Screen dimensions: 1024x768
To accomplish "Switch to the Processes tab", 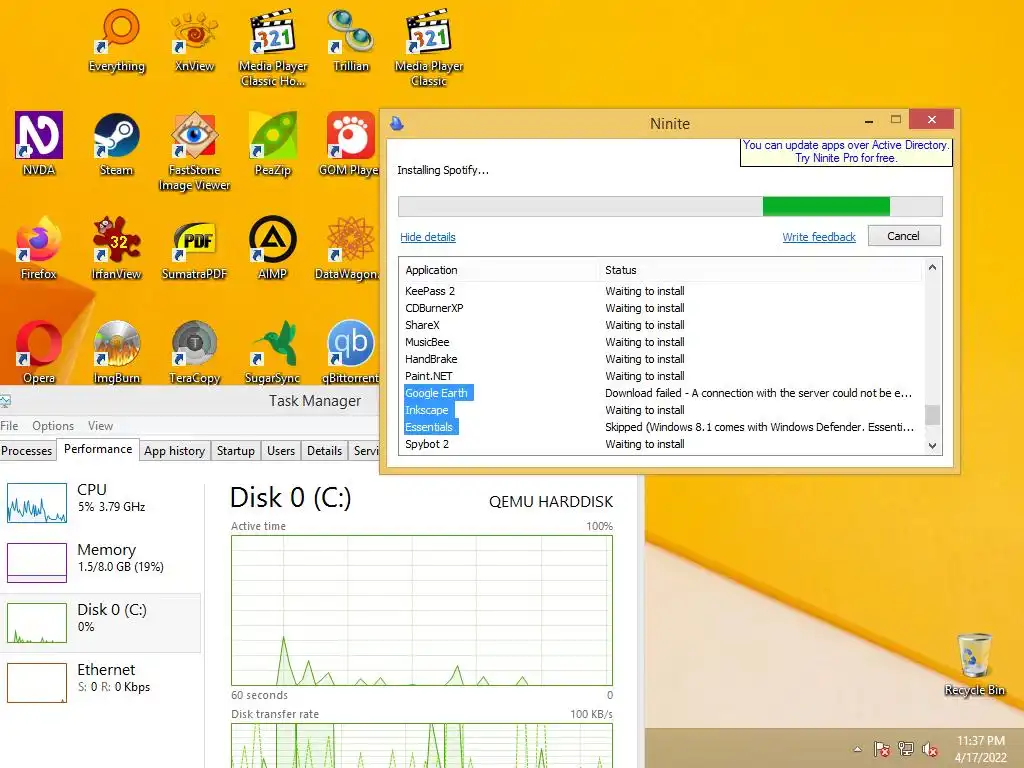I will tap(27, 451).
